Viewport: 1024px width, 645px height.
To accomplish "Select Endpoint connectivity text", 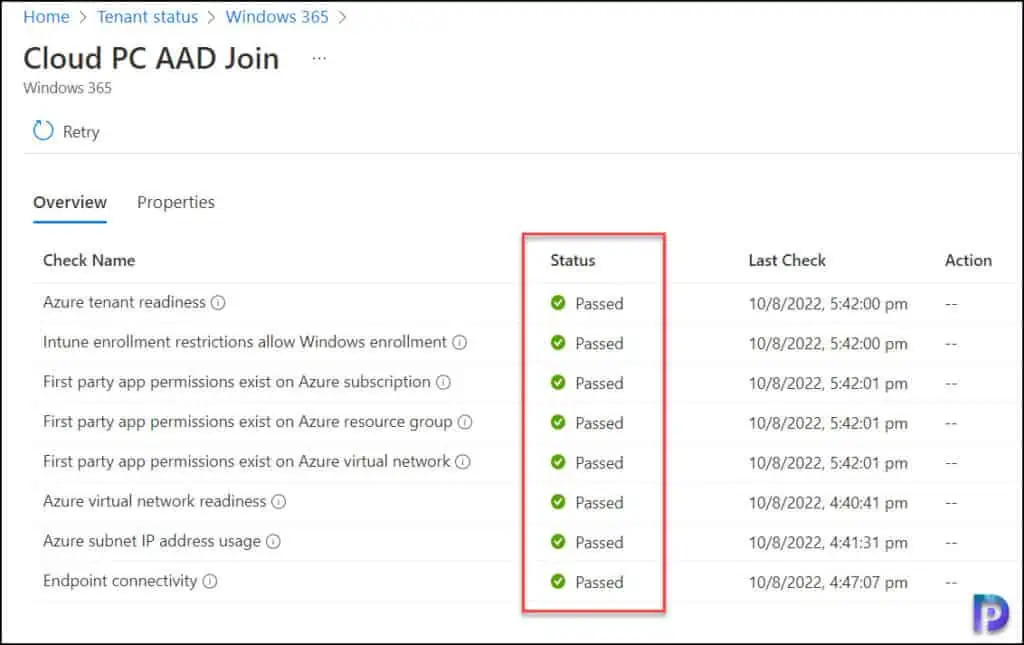I will [x=120, y=581].
